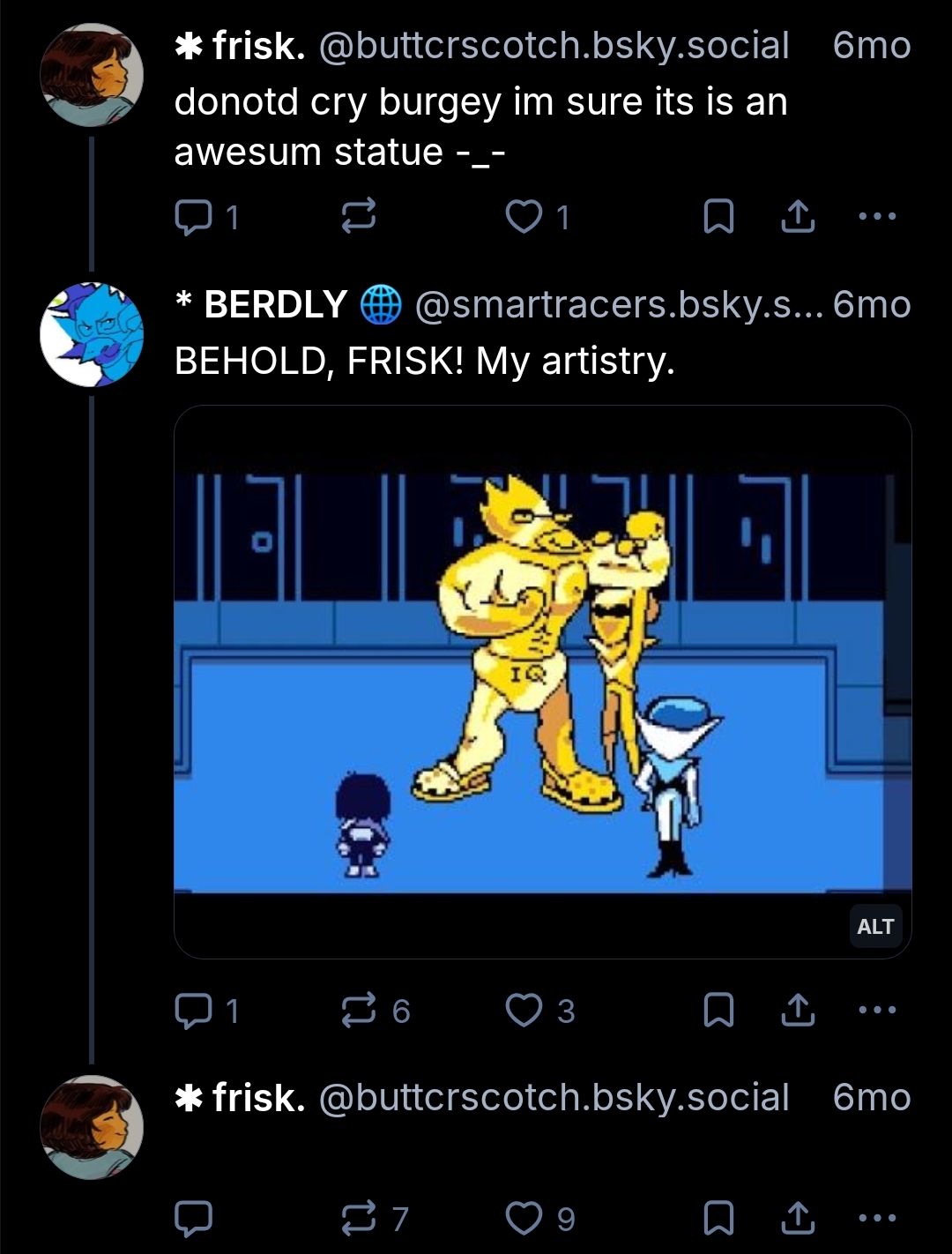Open BERDLY's profile avatar
Screen dimensions: 952x1254
92,334
